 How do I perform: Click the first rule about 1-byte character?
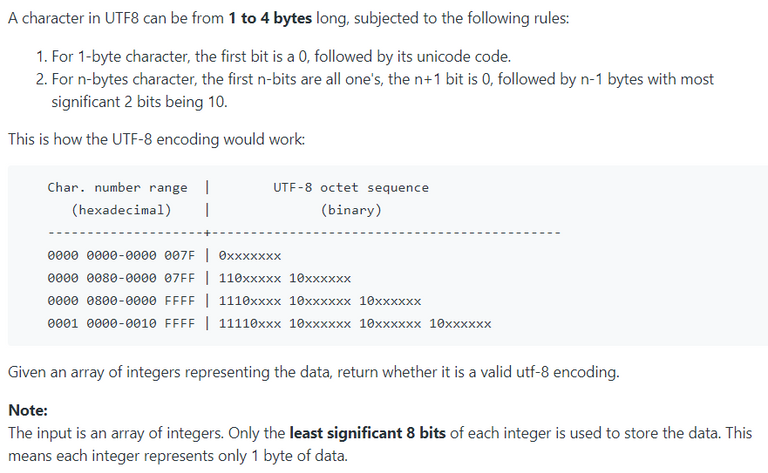tap(274, 57)
